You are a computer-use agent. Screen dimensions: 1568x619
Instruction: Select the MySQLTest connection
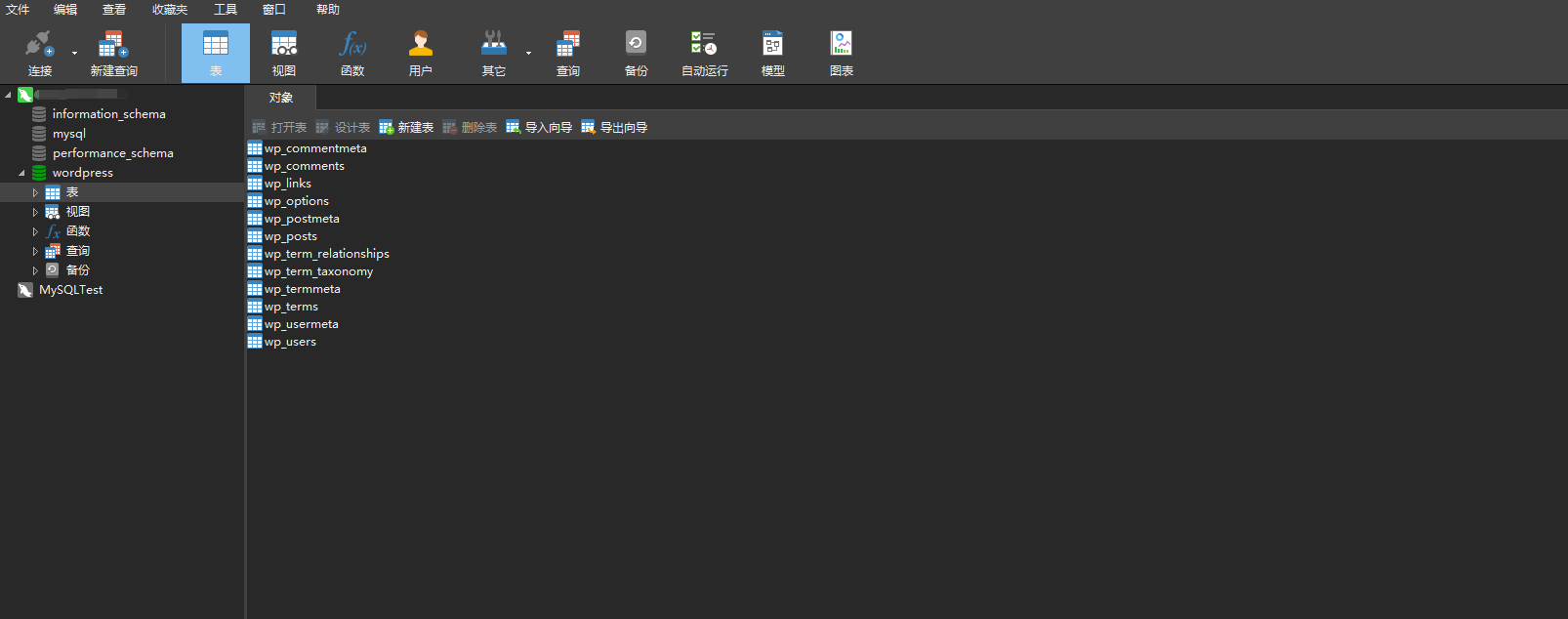tap(70, 290)
